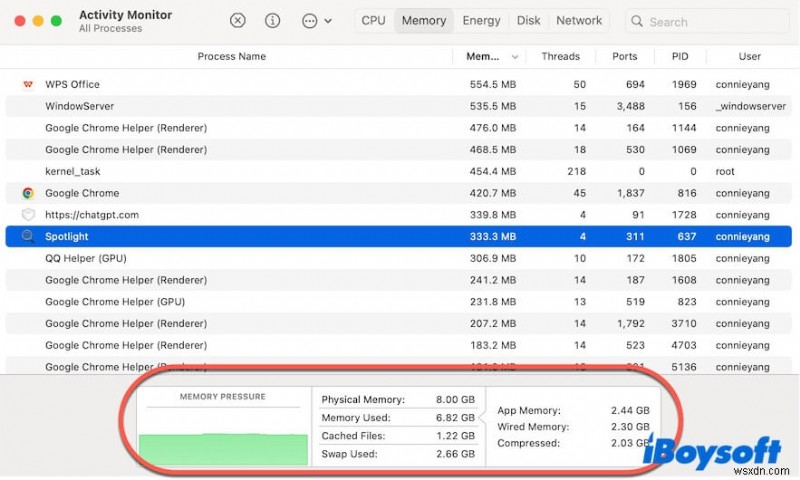Click the App Memory 2.44 GB value
This screenshot has height=480, width=800.
click(630, 410)
